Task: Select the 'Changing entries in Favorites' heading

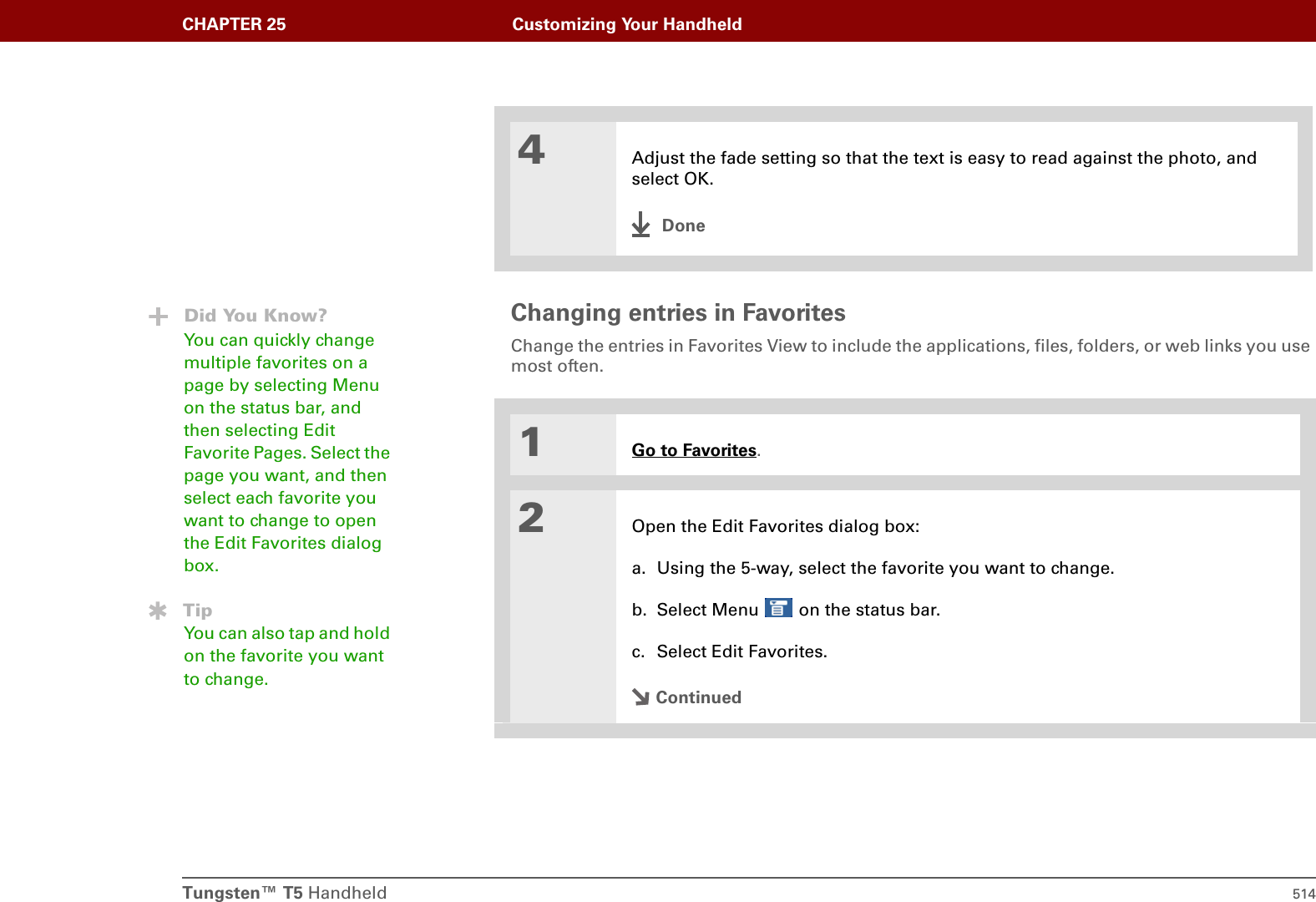Action: click(678, 312)
